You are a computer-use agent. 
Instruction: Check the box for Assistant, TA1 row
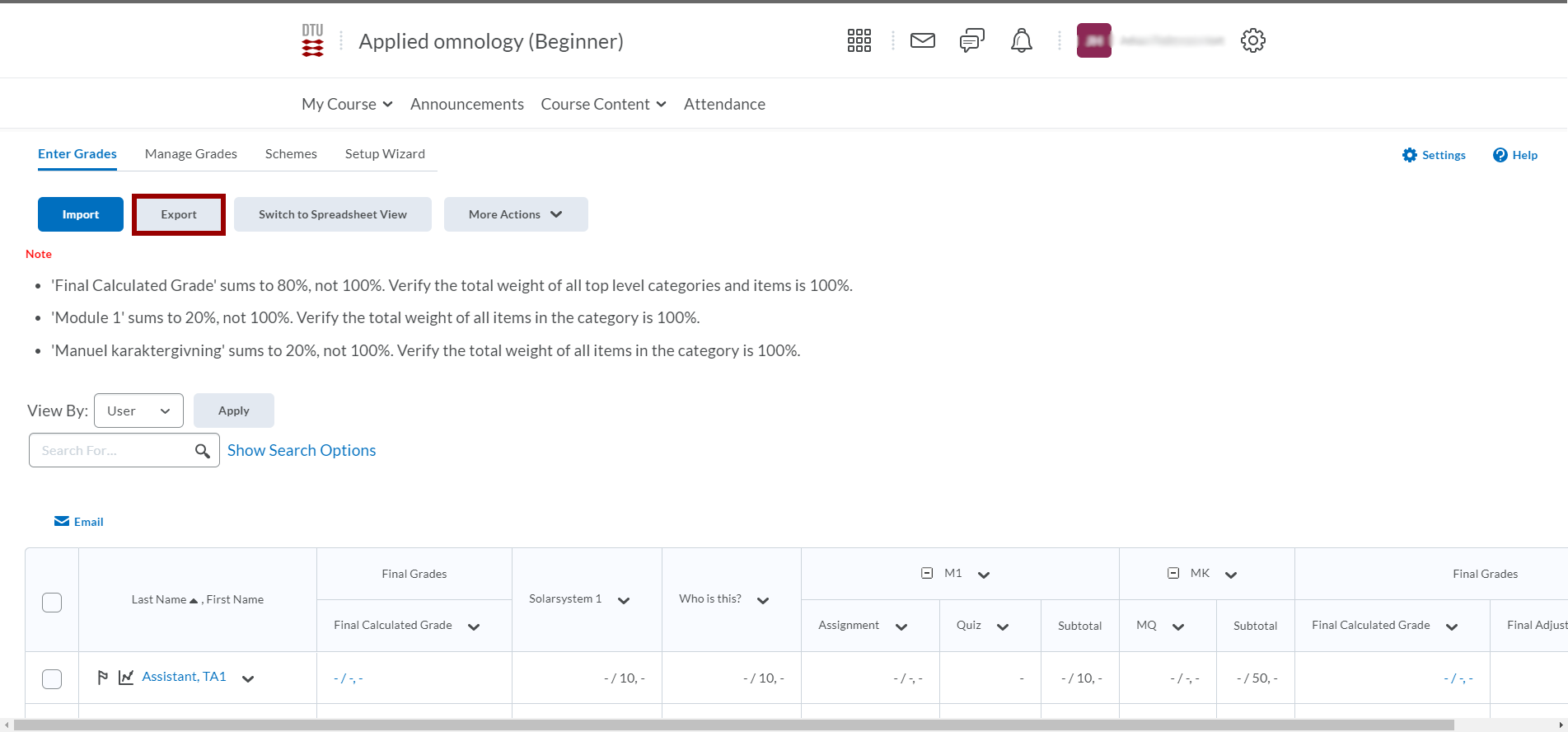point(52,678)
